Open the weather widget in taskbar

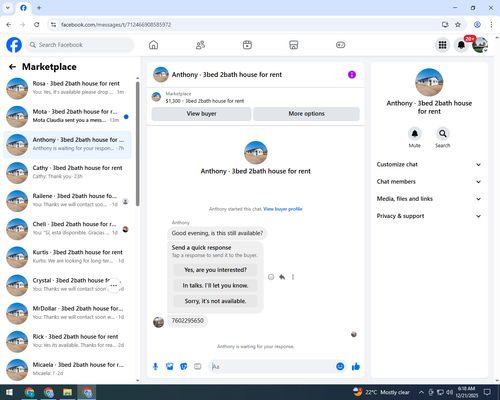382,392
